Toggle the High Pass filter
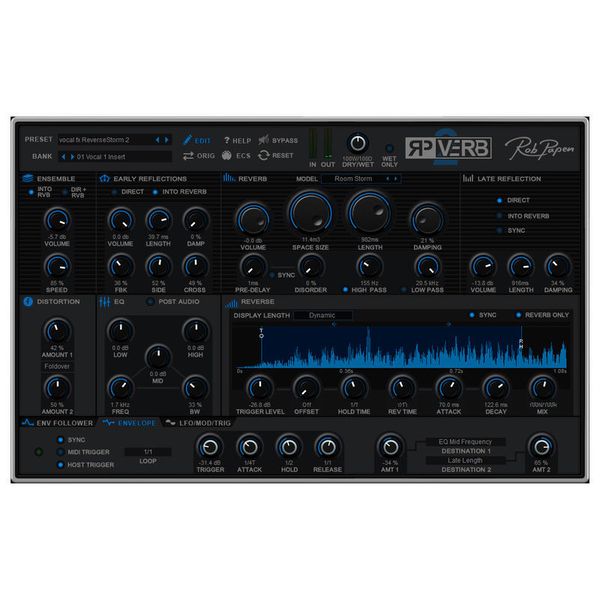The image size is (600, 600). point(346,290)
